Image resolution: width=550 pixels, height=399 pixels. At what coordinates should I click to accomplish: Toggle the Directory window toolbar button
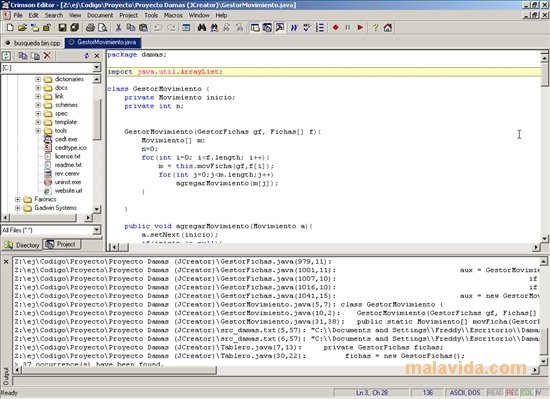coord(255,27)
